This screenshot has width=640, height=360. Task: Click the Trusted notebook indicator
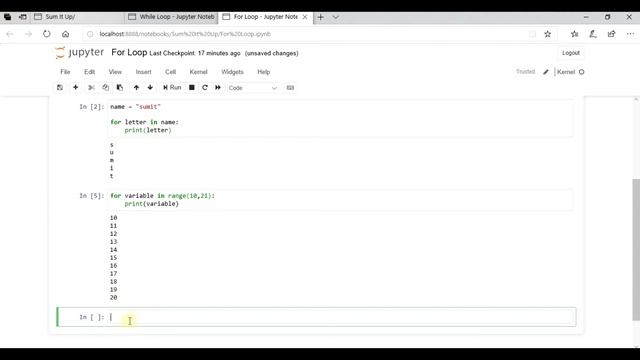(x=525, y=71)
